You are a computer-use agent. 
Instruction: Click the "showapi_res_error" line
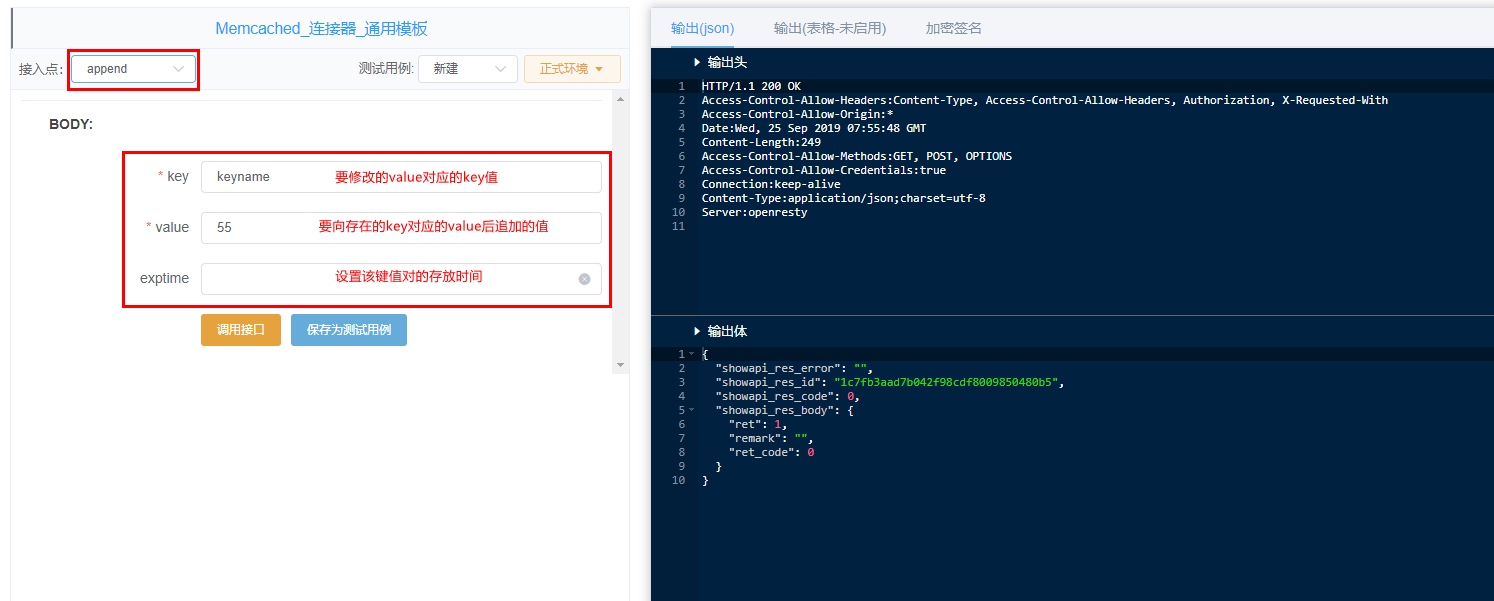(794, 368)
